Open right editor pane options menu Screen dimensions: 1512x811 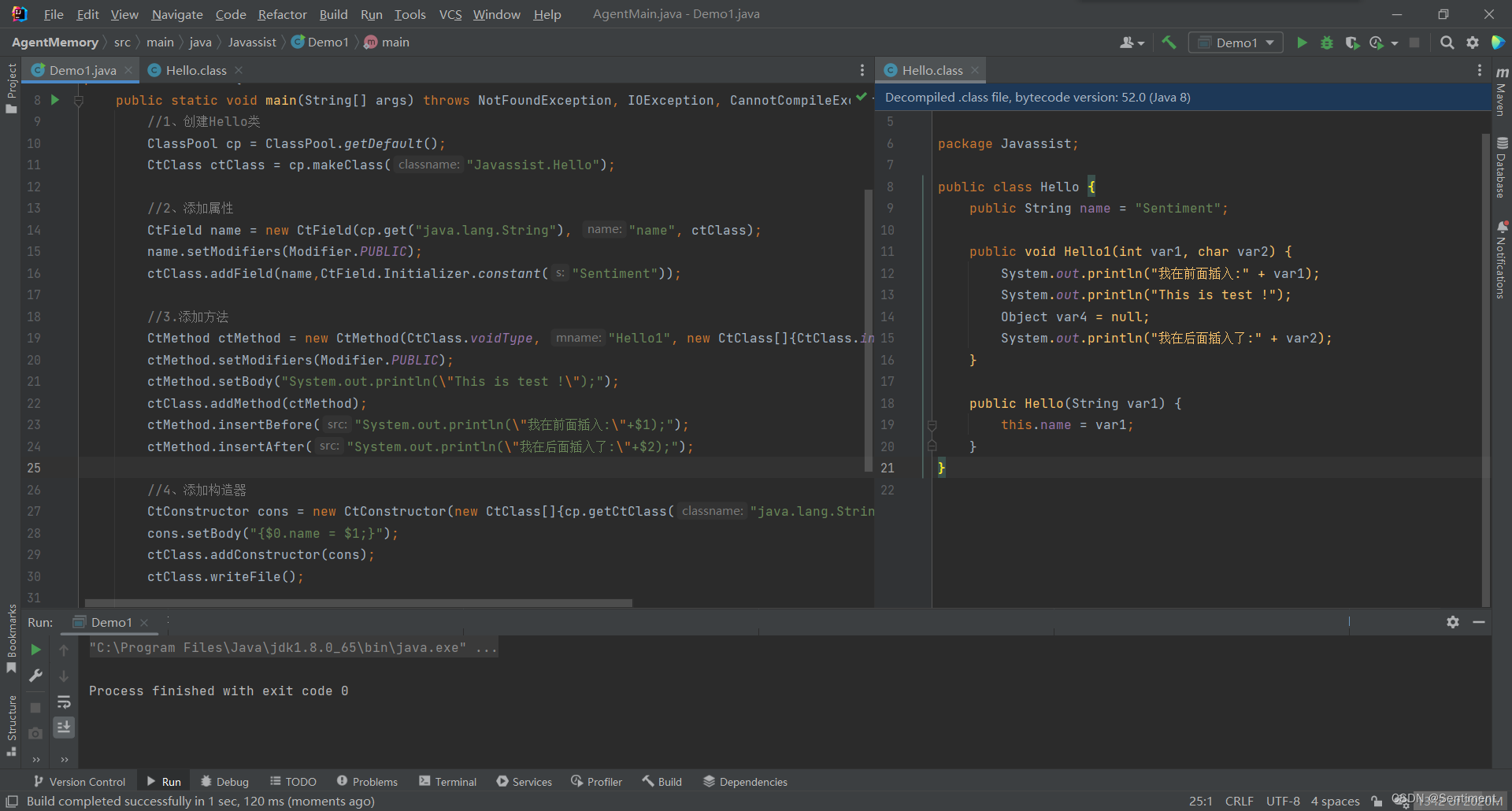(1480, 70)
